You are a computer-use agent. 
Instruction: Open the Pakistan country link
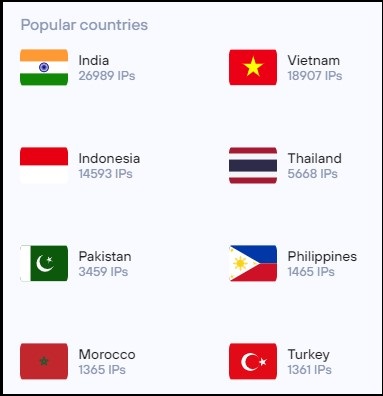tap(105, 256)
